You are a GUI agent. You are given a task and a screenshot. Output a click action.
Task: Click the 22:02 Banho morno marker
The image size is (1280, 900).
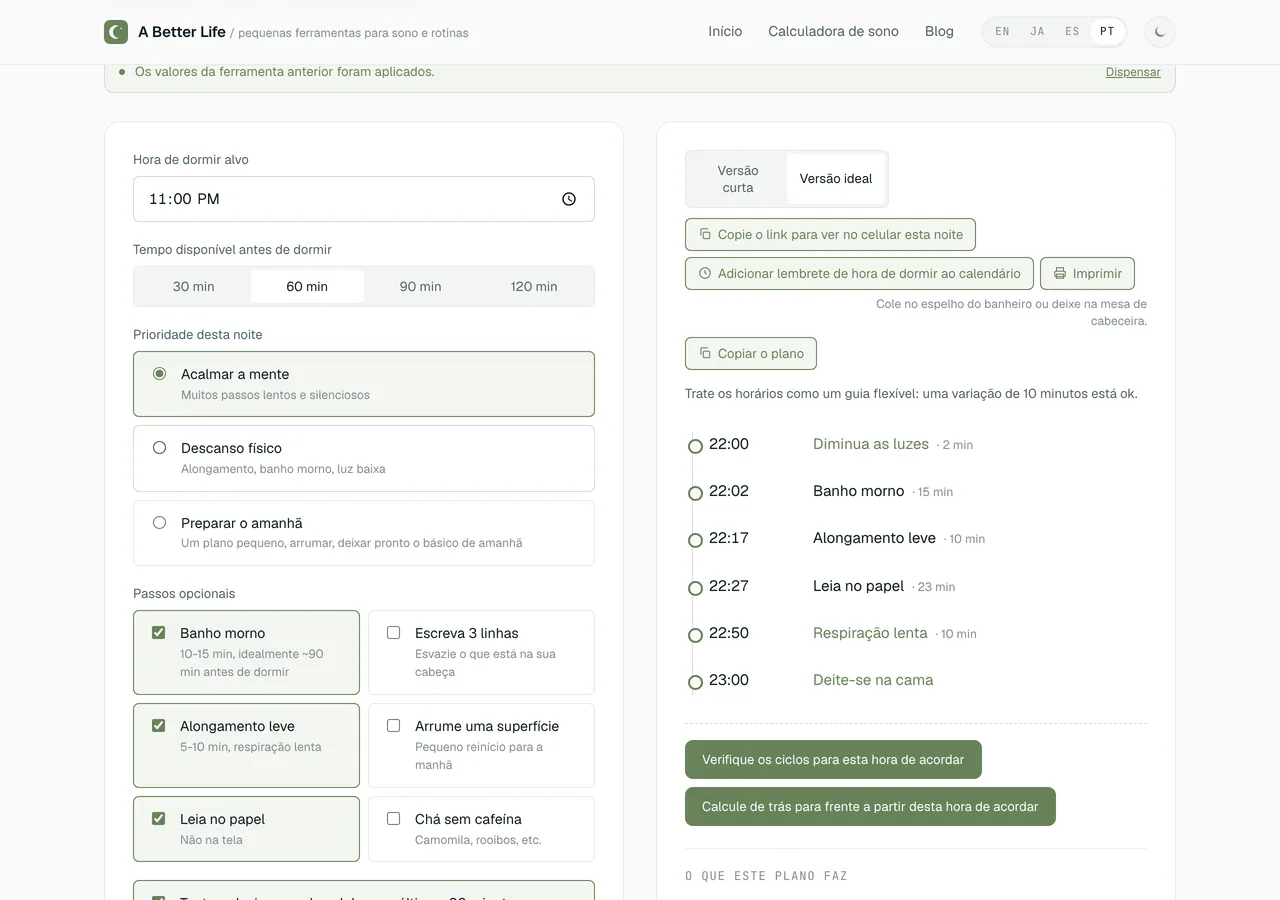695,493
